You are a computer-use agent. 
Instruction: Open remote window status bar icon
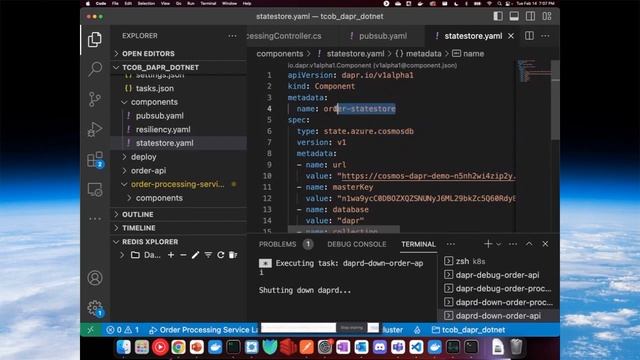pyautogui.click(x=91, y=330)
